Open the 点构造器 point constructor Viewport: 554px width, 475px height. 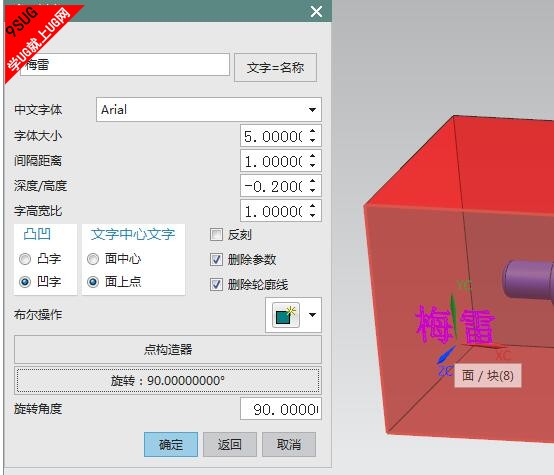(x=168, y=350)
